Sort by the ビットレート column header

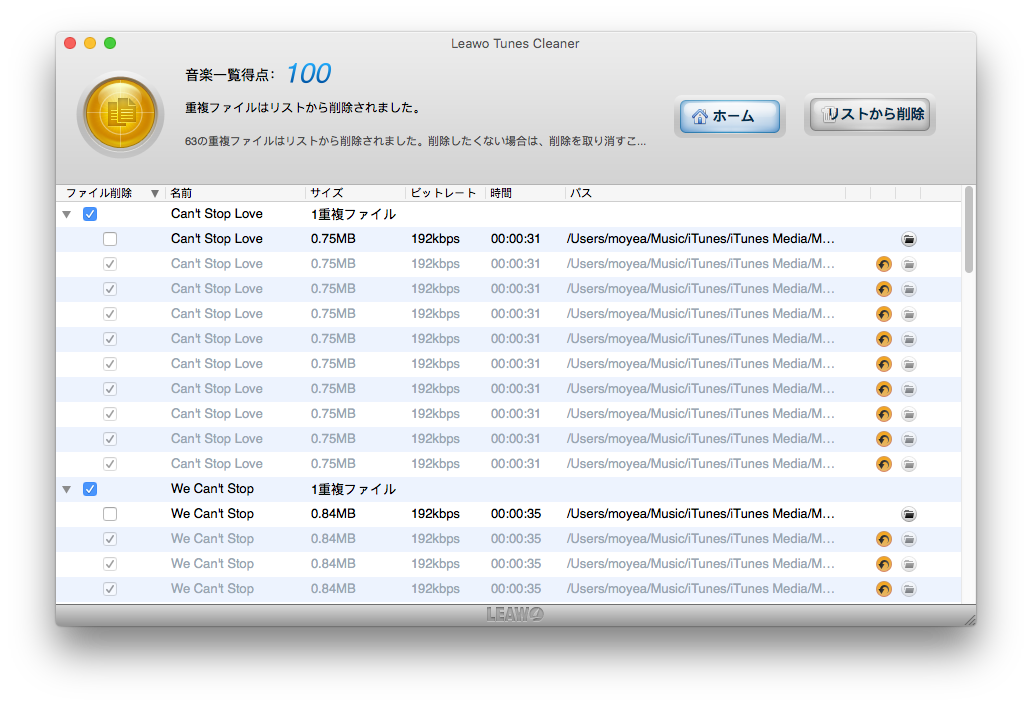(x=446, y=193)
